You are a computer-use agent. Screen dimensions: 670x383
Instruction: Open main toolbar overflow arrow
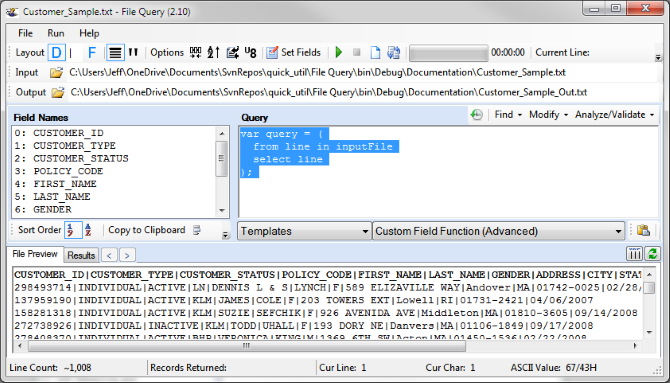[x=658, y=58]
